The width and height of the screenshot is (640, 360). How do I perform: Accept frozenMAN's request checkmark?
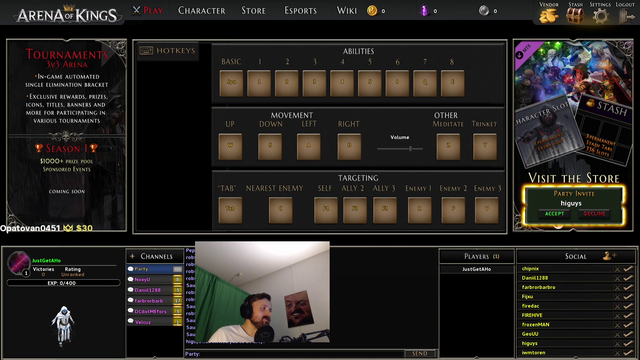[628, 325]
